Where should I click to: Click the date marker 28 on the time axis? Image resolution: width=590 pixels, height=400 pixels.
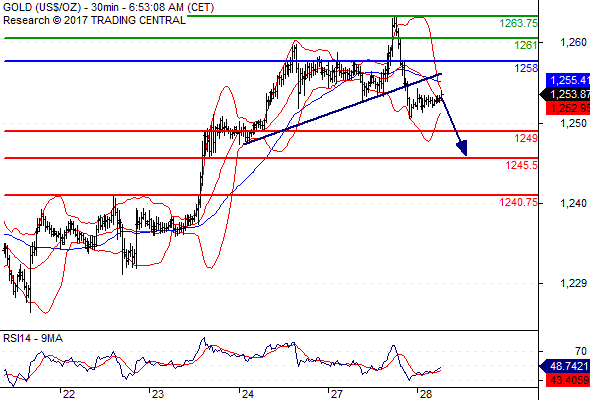click(425, 394)
